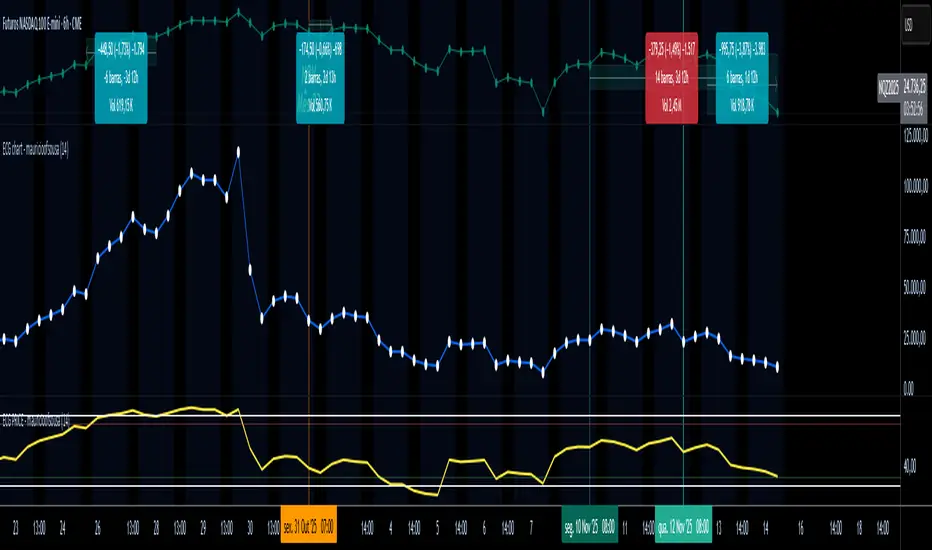932x550 pixels.
Task: Select the -6 barras measurement box
Action: [121, 78]
